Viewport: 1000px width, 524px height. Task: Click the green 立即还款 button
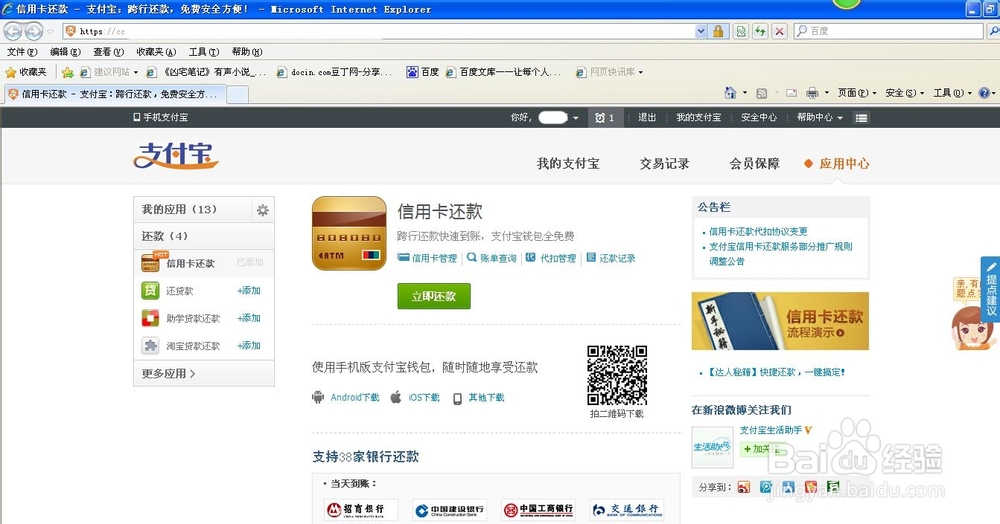point(434,296)
